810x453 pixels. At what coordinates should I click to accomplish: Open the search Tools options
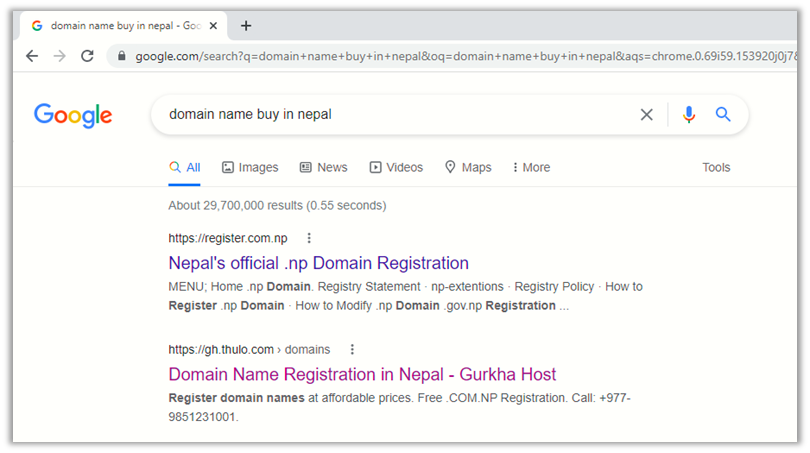[716, 167]
